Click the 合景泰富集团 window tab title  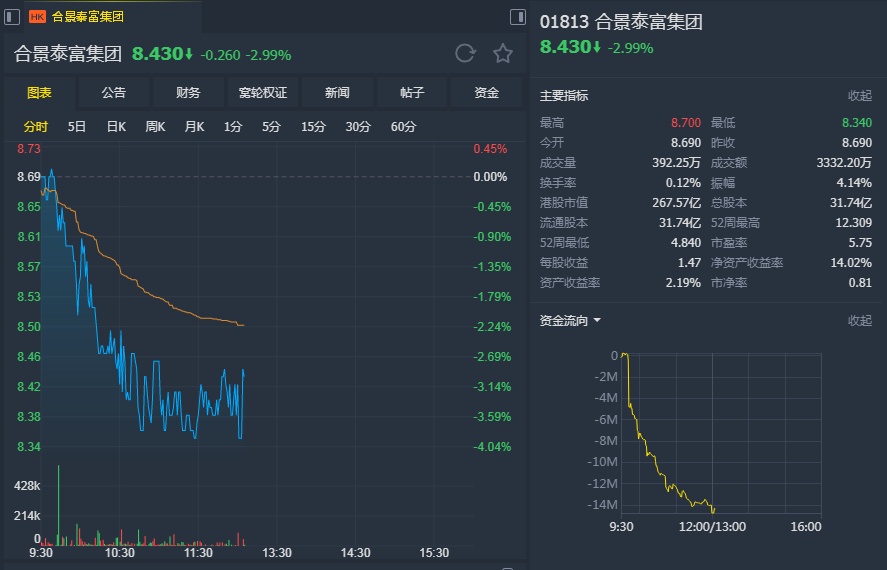pyautogui.click(x=88, y=17)
